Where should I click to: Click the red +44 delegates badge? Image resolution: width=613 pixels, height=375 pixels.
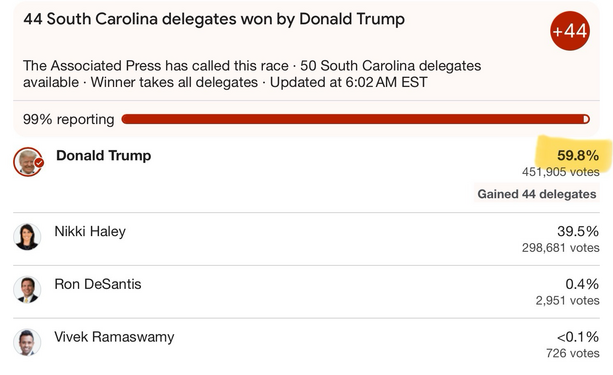point(570,31)
